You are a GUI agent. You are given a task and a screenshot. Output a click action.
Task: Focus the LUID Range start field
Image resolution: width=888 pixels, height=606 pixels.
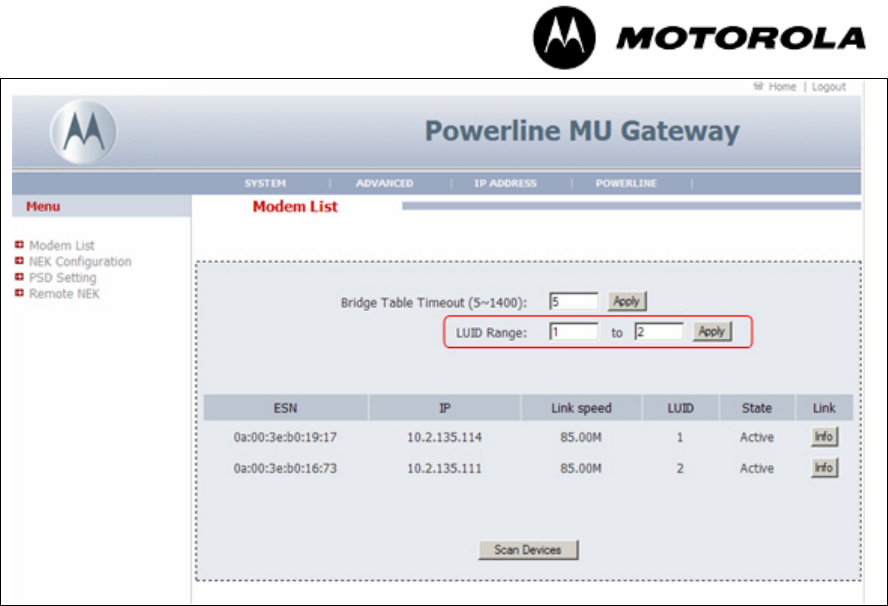tap(573, 331)
